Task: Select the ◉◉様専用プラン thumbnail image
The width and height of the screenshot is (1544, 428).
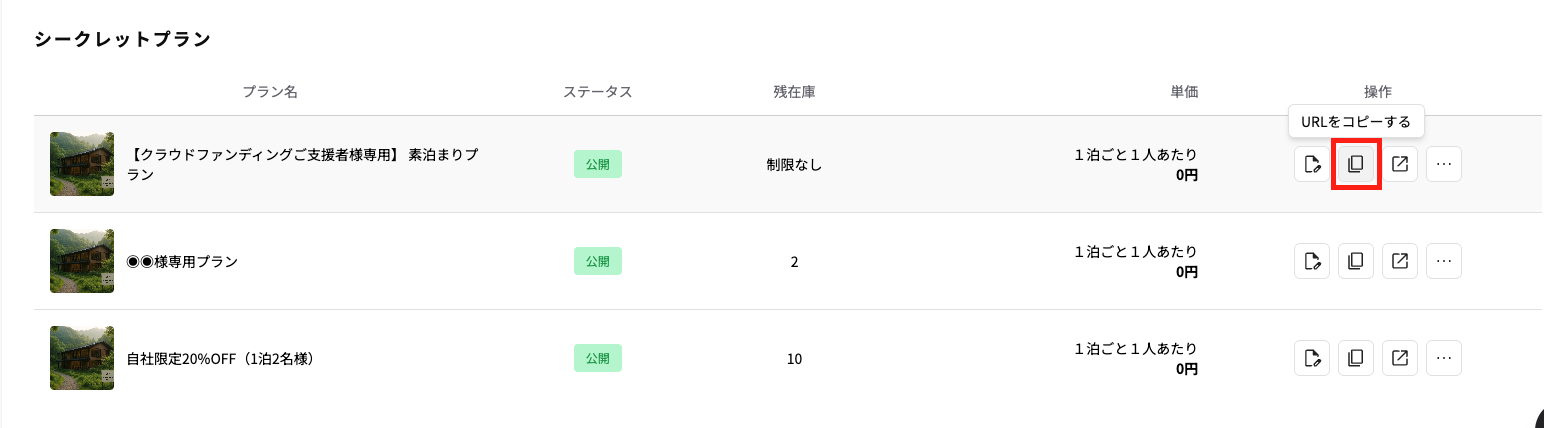Action: pyautogui.click(x=82, y=261)
